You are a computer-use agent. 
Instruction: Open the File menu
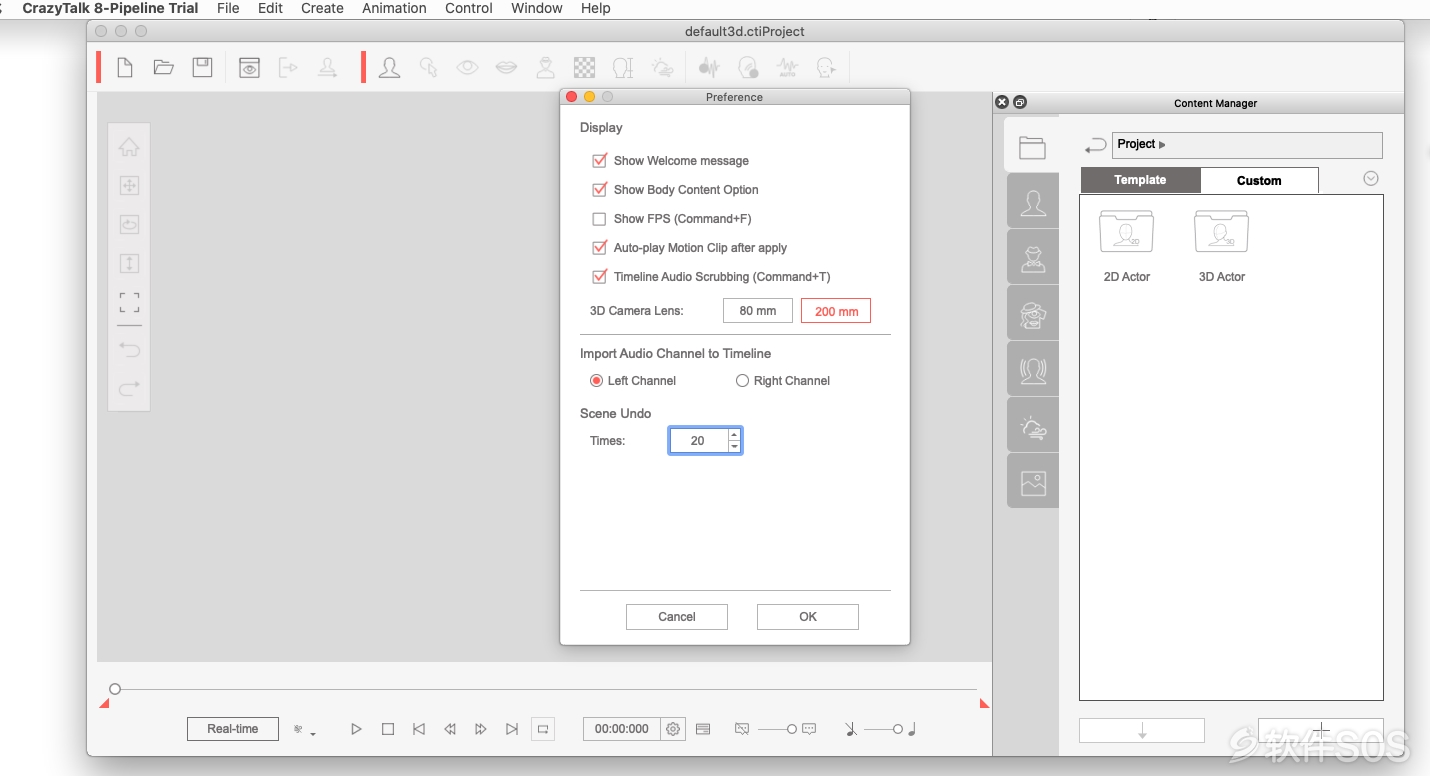point(228,8)
